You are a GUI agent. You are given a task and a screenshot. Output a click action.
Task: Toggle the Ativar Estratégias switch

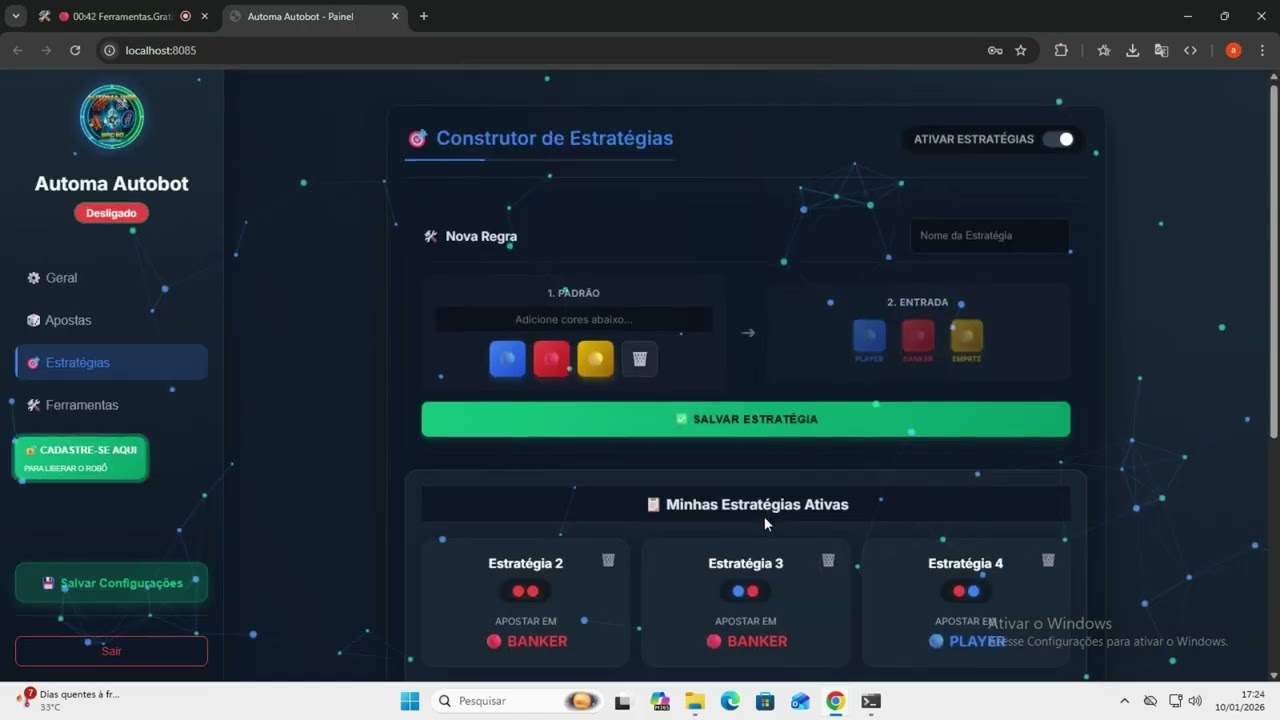point(1058,139)
